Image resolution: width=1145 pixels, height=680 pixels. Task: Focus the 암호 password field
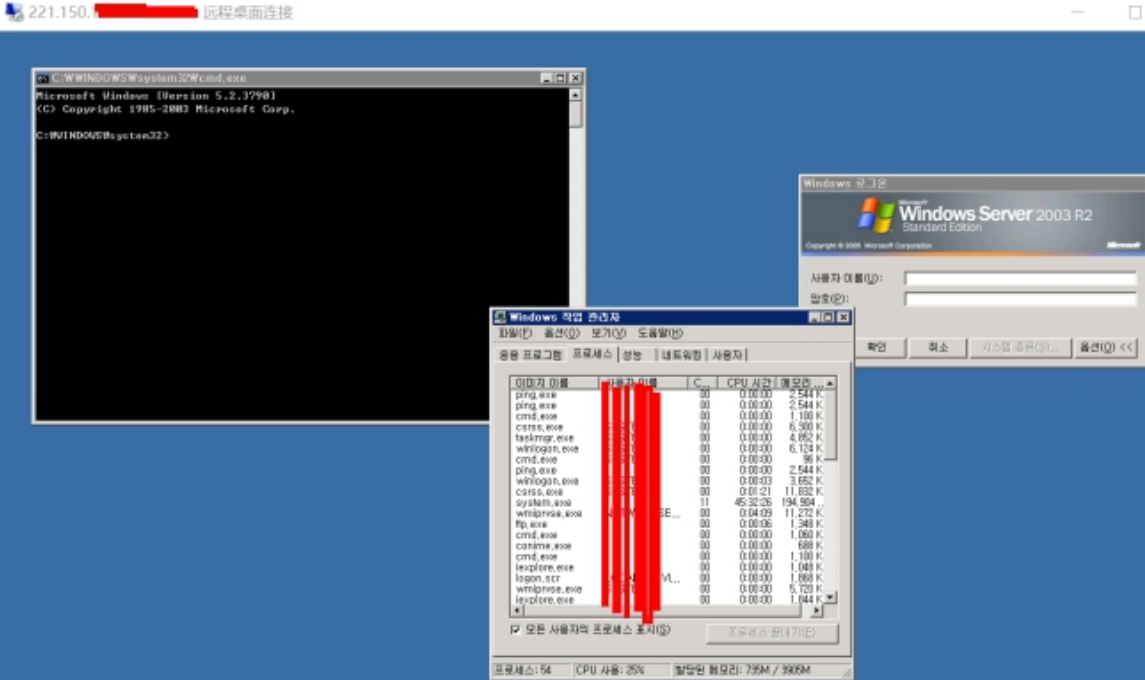coord(1020,299)
